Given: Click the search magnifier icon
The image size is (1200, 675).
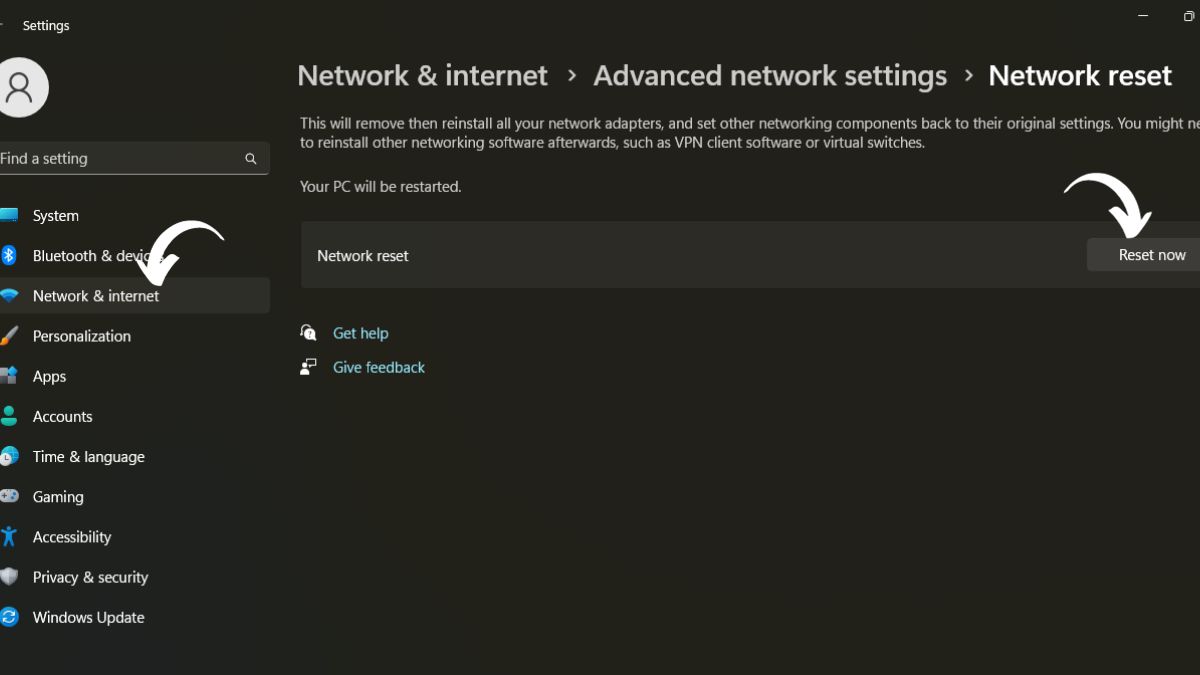Looking at the screenshot, I should coord(250,158).
